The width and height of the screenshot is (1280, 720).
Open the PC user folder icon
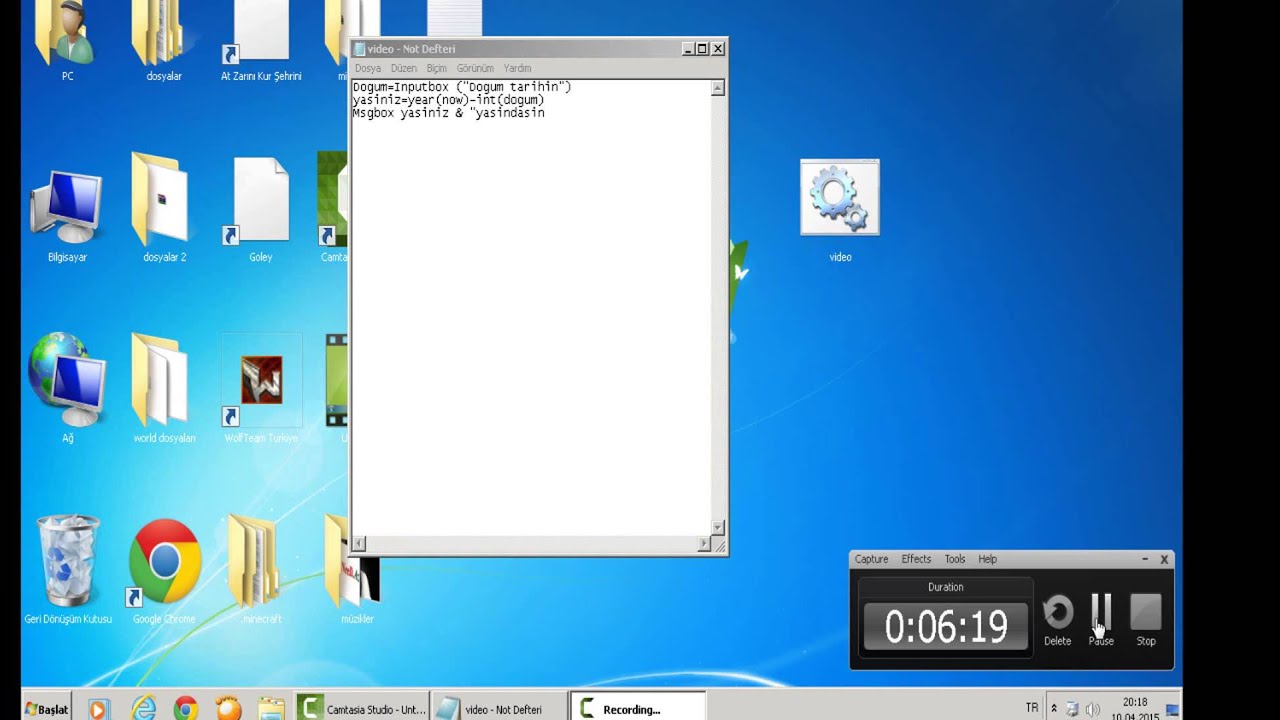point(67,35)
